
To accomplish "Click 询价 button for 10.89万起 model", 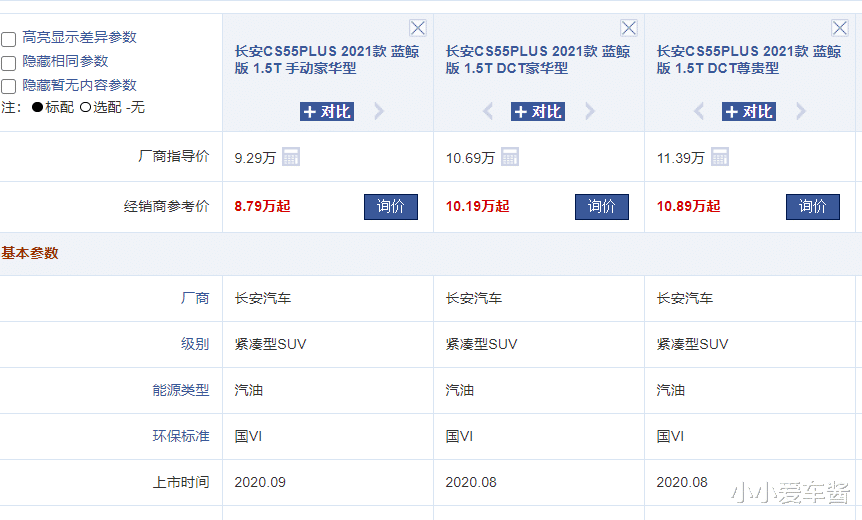I will 813,207.
